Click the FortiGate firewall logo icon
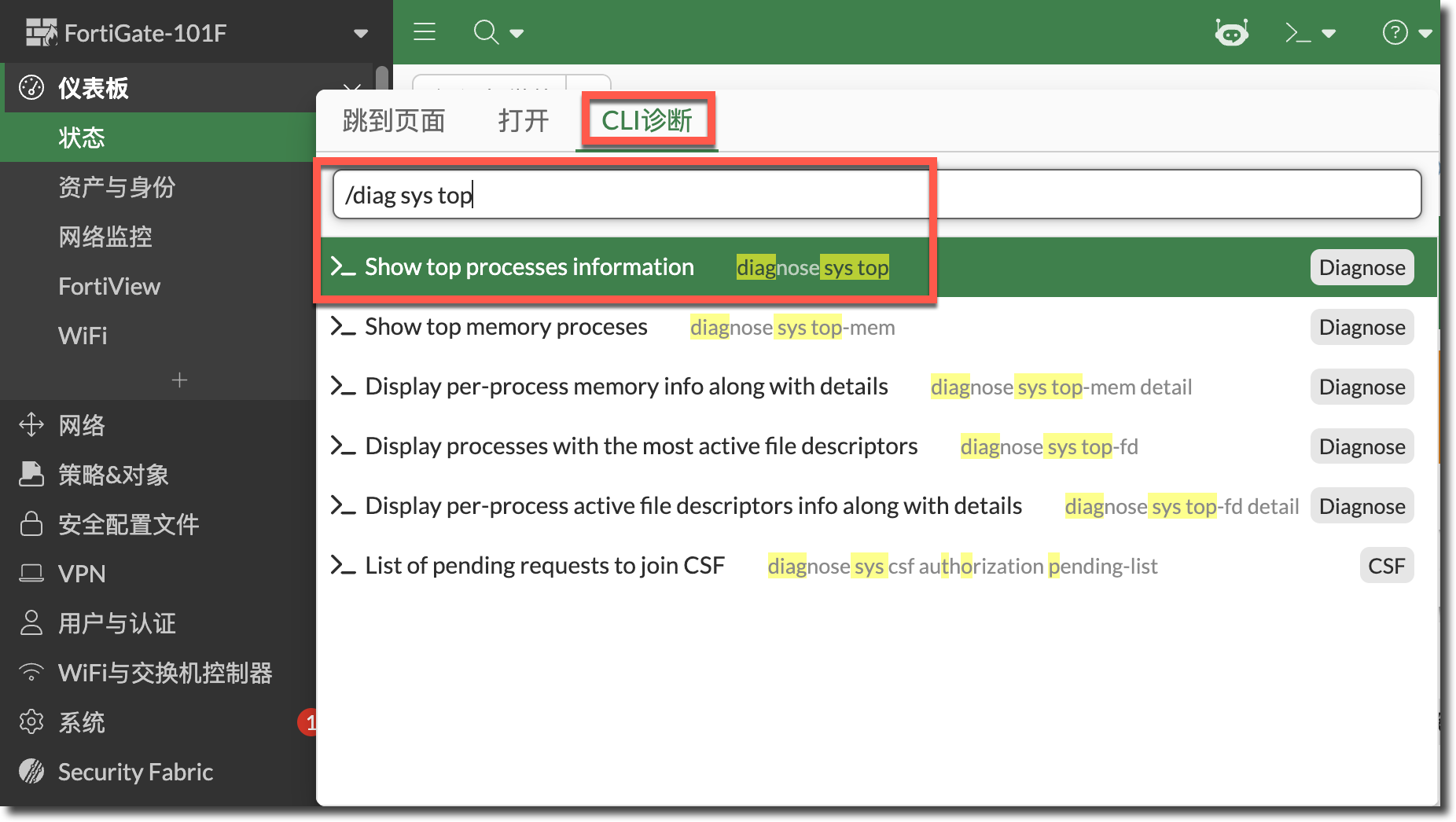This screenshot has width=1456, height=822. [41, 32]
